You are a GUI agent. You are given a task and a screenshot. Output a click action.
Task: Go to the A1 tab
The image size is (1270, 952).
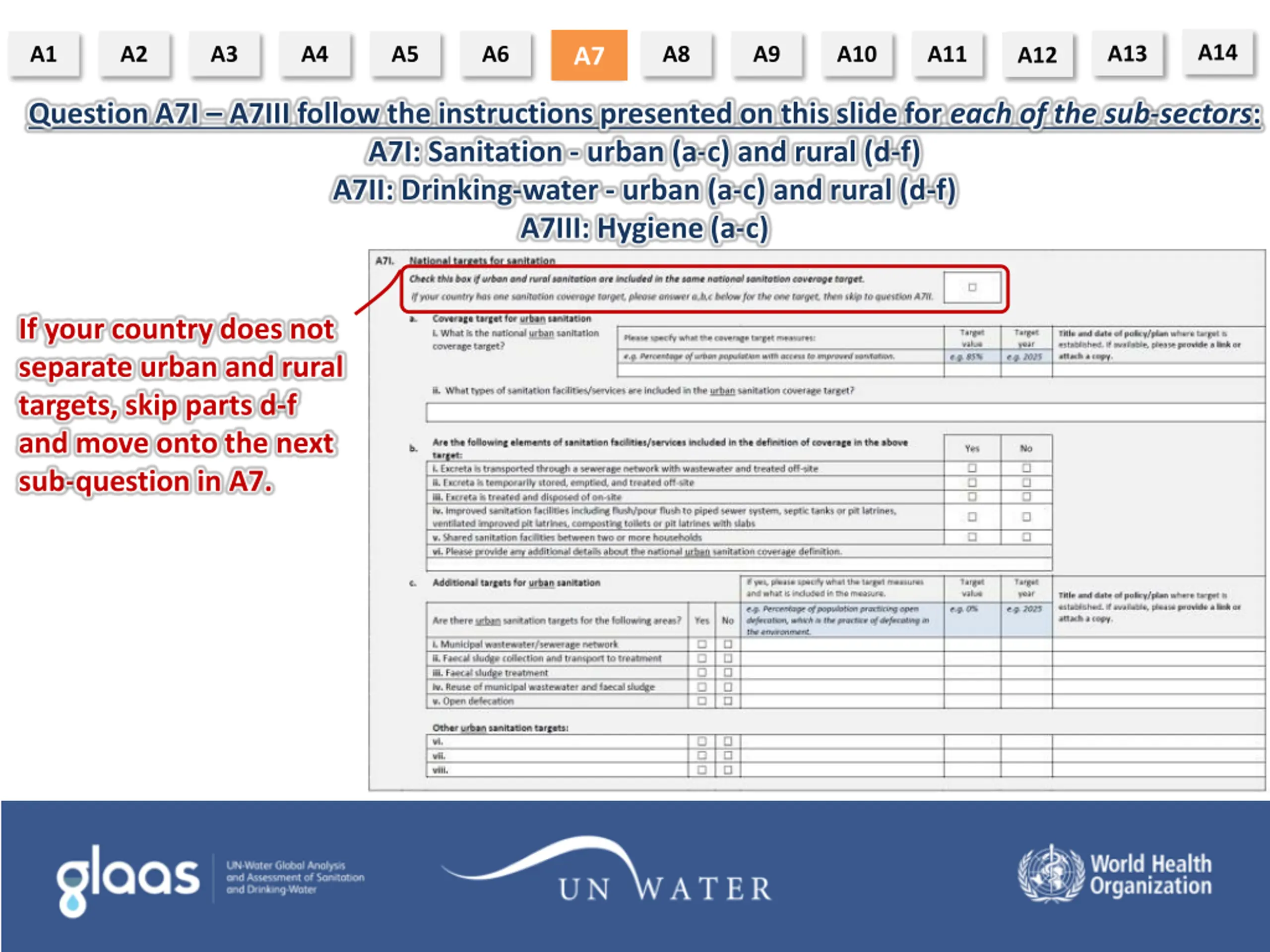pos(44,55)
